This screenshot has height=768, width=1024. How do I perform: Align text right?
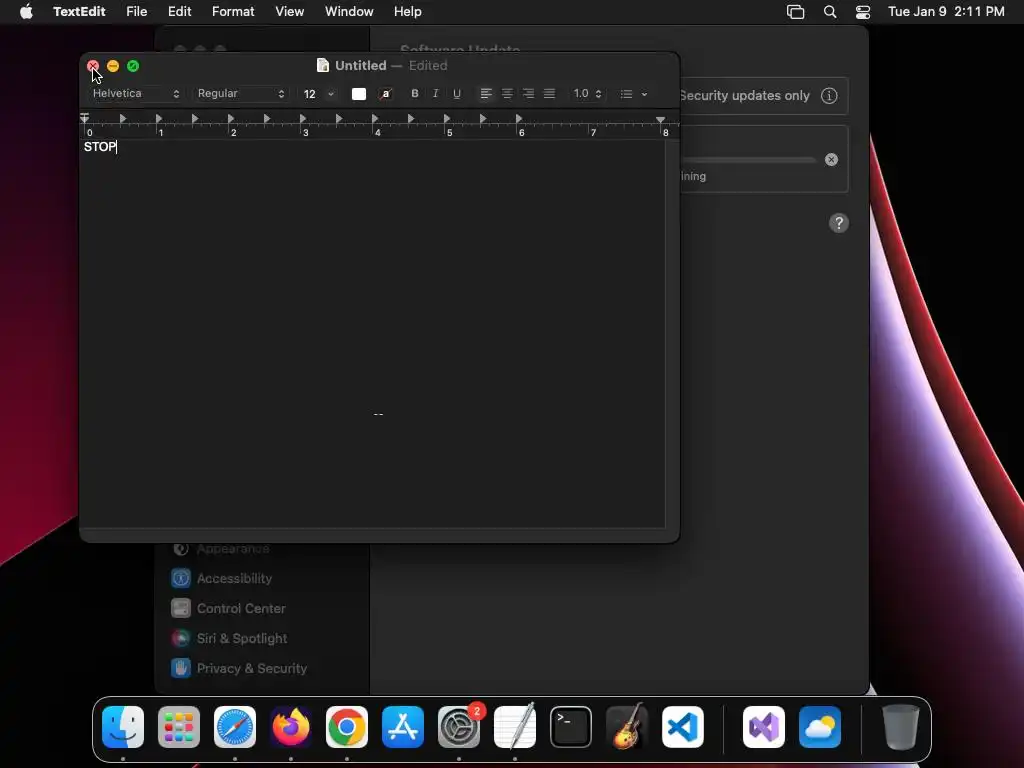[x=528, y=93]
